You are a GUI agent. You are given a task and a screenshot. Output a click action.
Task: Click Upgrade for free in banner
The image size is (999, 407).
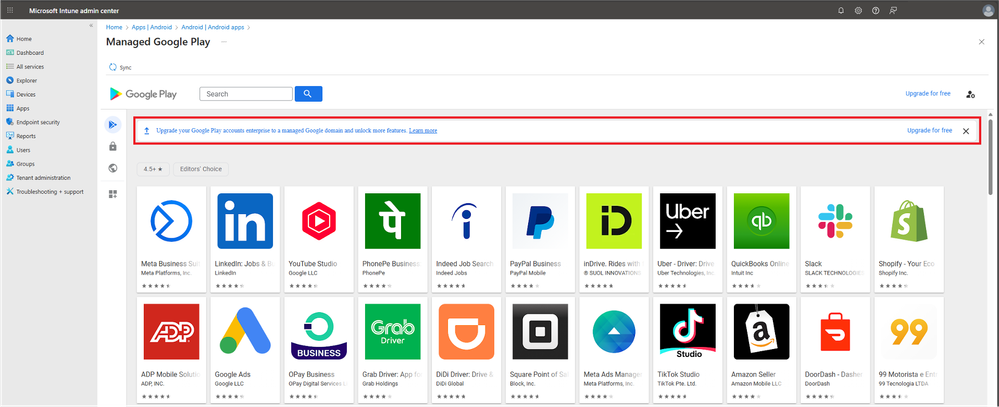pyautogui.click(x=930, y=131)
